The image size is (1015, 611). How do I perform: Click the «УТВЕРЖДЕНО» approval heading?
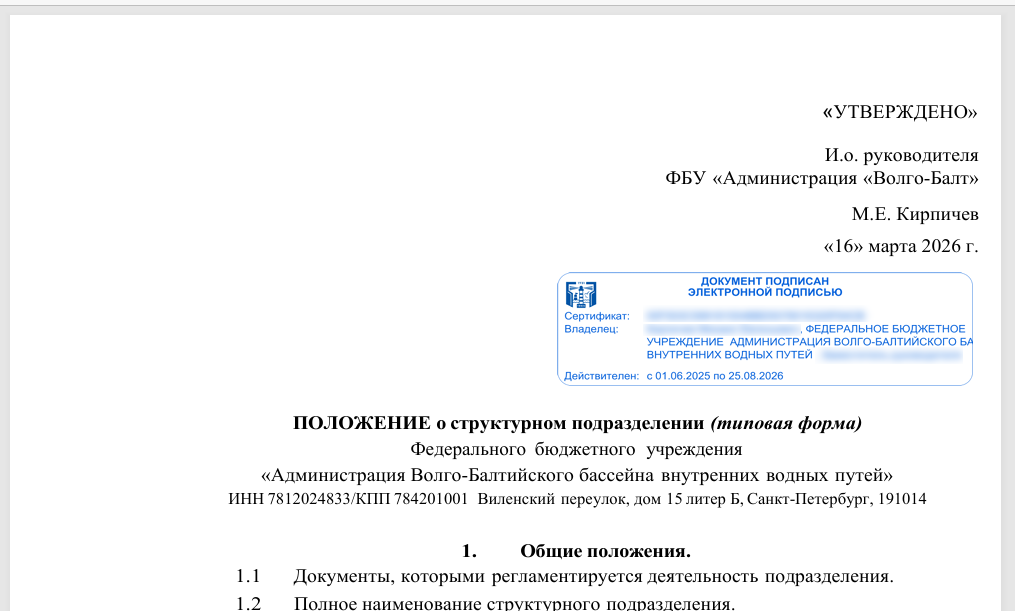(x=899, y=112)
